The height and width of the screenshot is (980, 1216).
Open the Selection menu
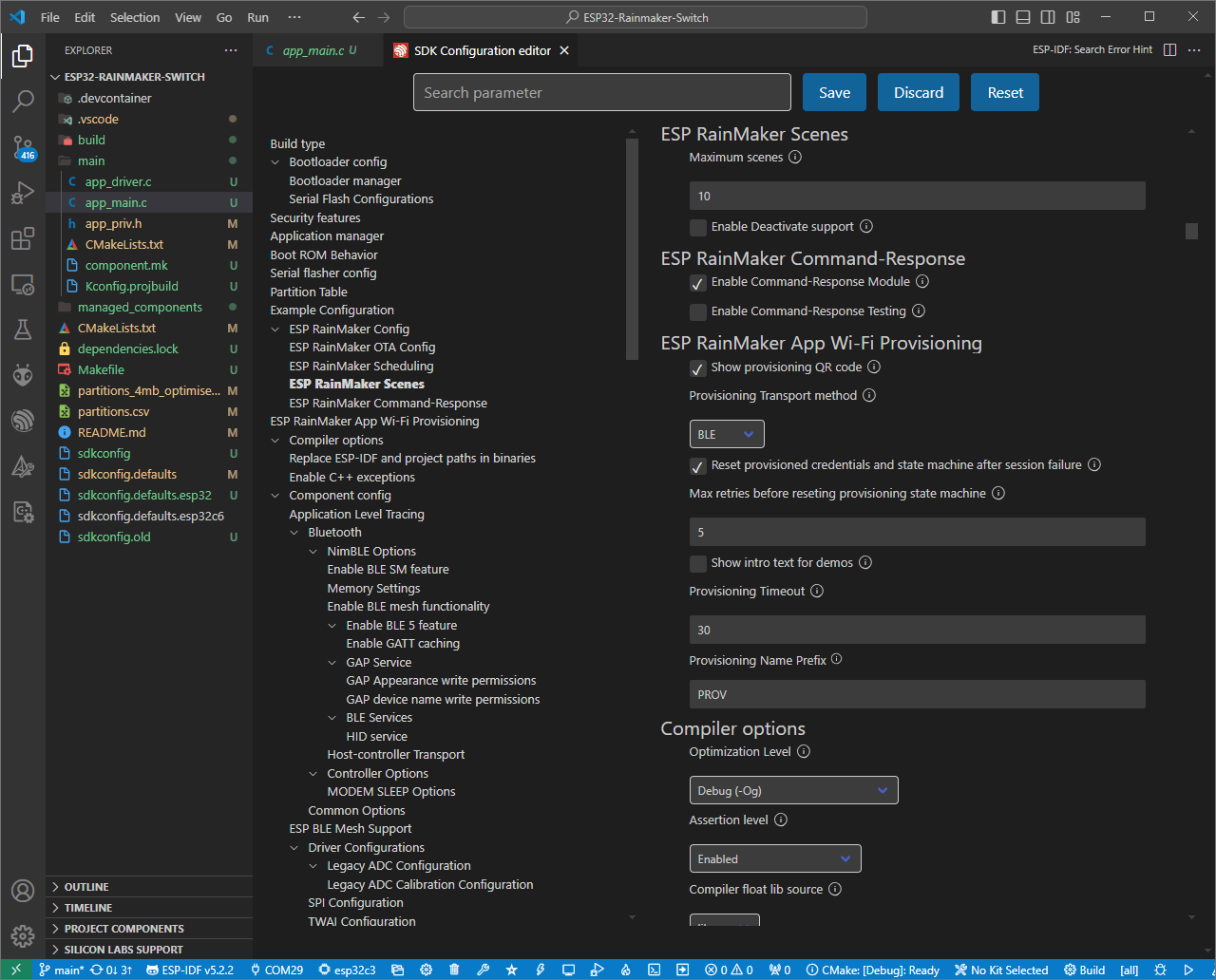coord(135,17)
